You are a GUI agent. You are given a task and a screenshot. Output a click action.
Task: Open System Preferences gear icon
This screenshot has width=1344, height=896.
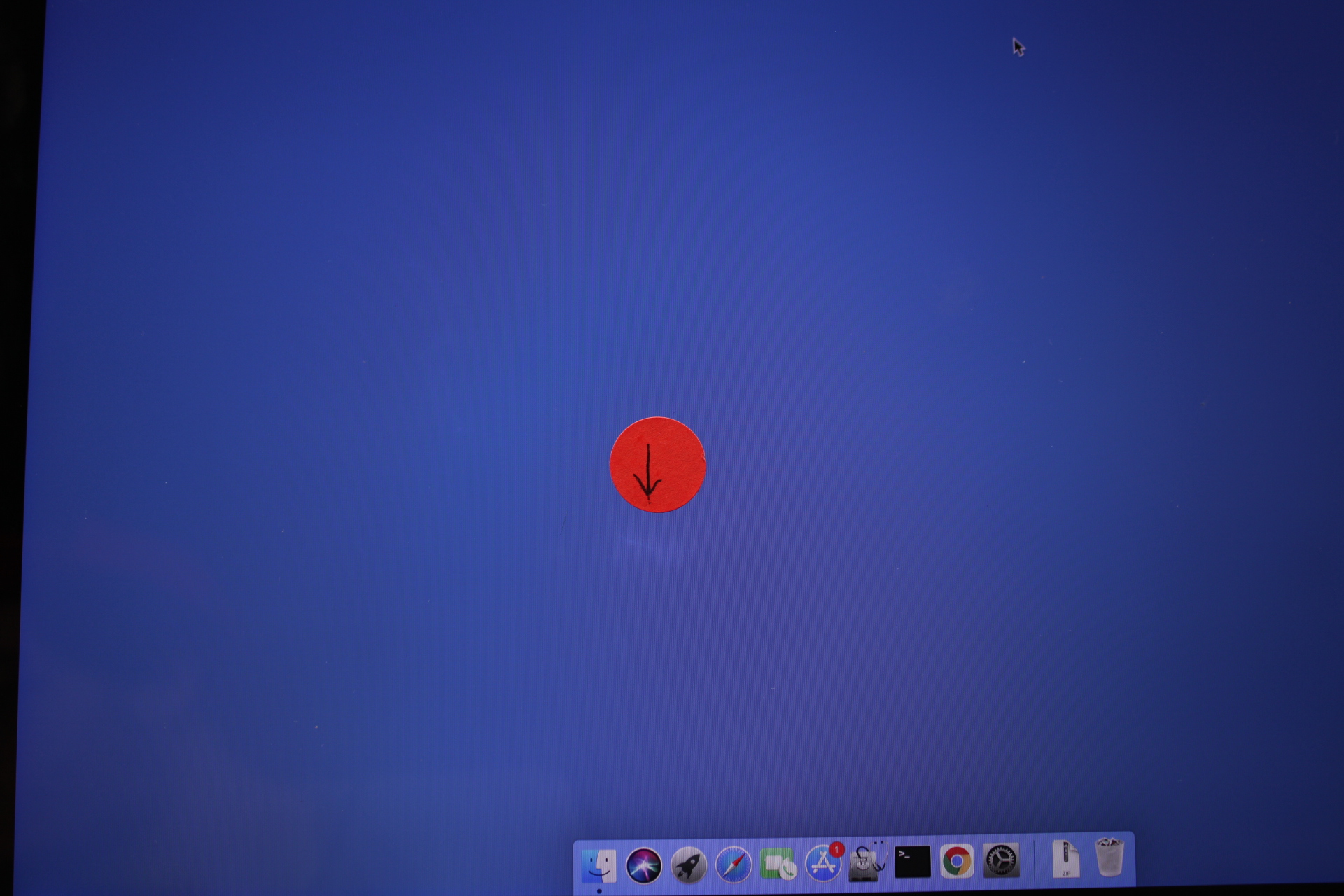[1002, 860]
